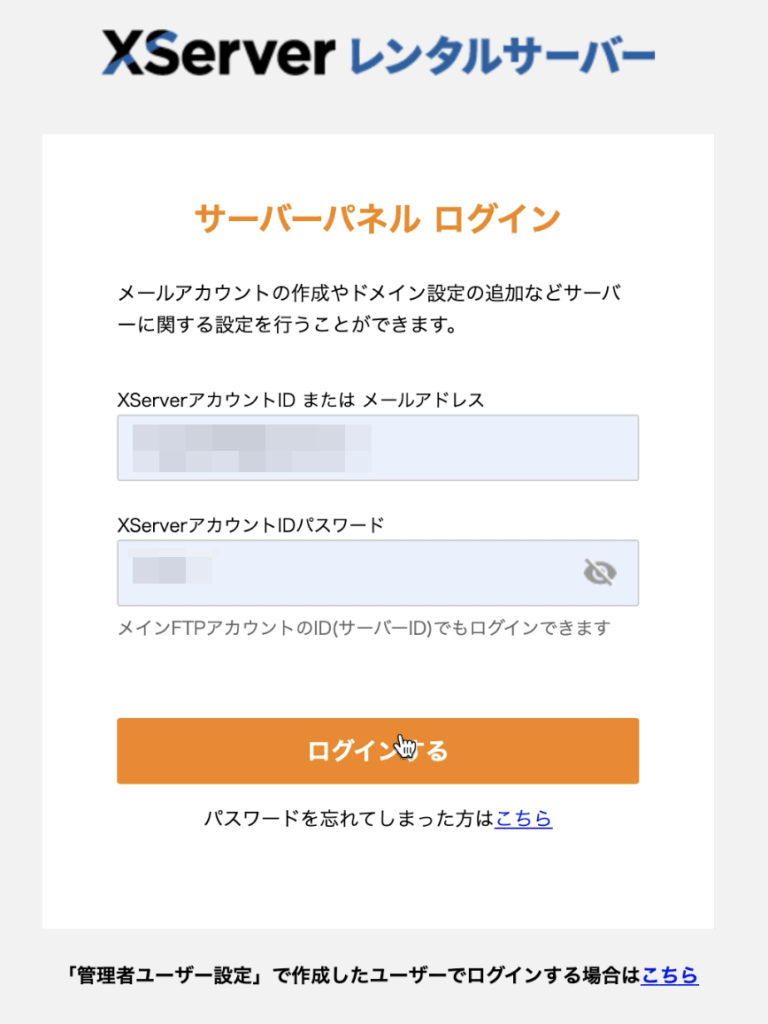Viewport: 768px width, 1024px height.
Task: Click the masked value in the password field
Action: (172, 570)
